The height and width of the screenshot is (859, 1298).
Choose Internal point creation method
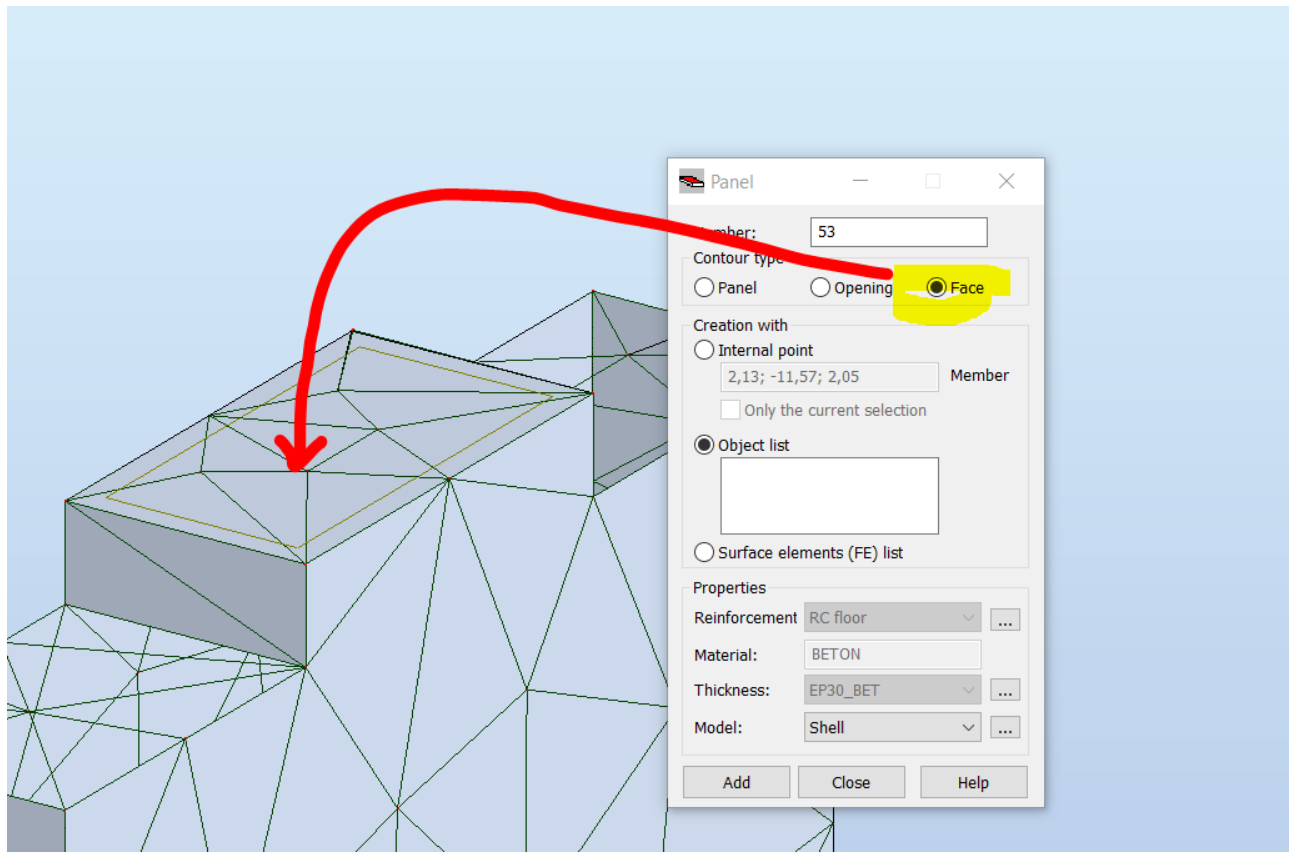pos(704,349)
